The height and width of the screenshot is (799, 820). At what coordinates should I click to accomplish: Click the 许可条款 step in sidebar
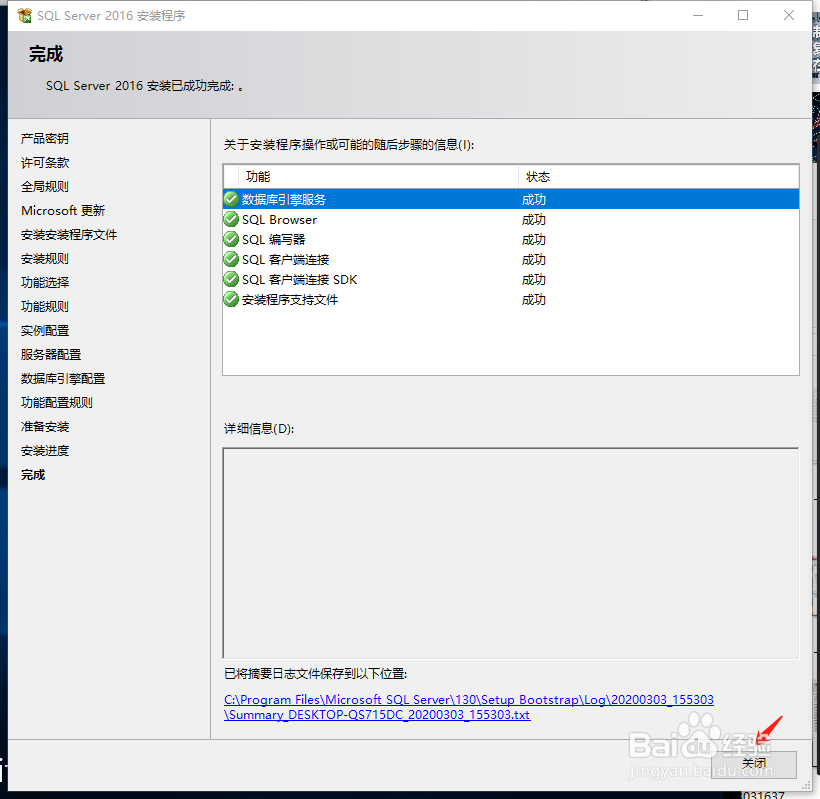45,162
